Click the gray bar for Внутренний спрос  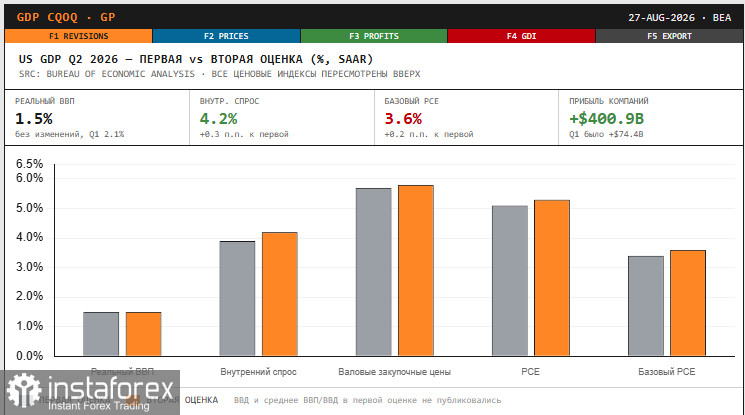tap(237, 299)
